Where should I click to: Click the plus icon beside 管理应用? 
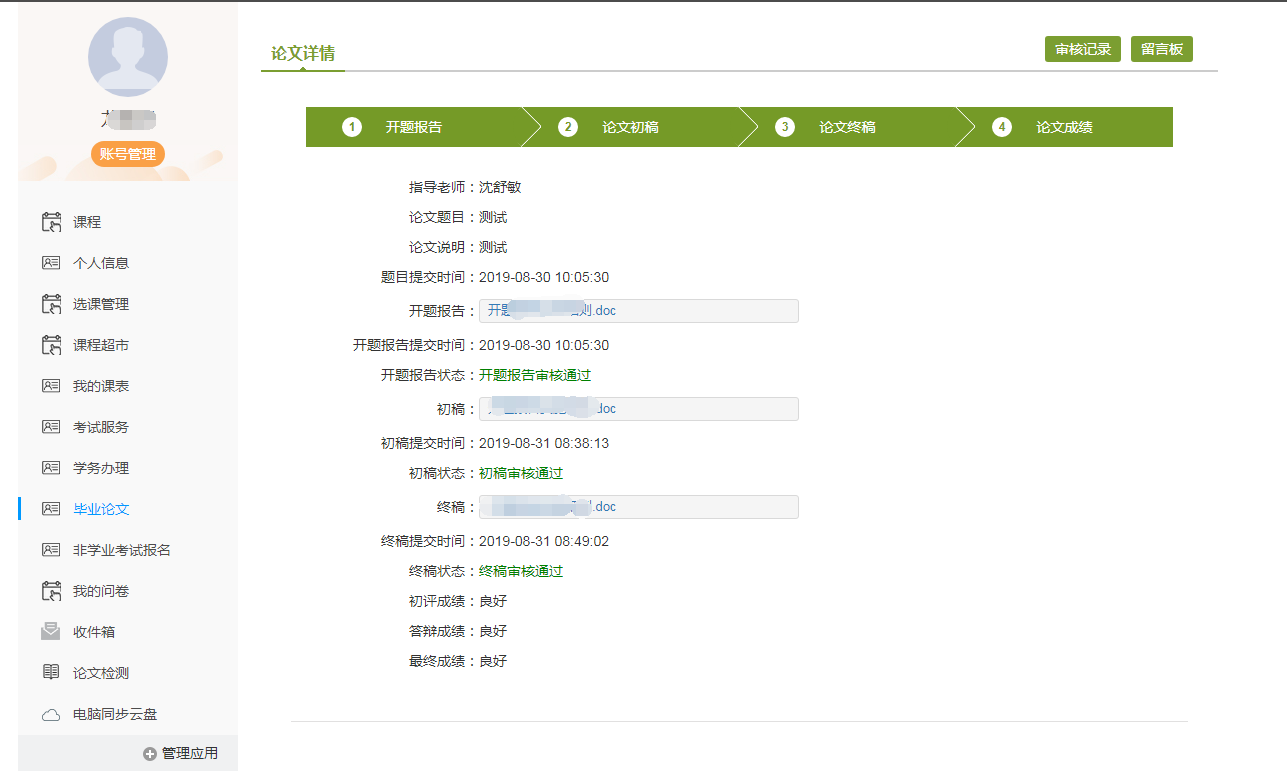(x=150, y=754)
